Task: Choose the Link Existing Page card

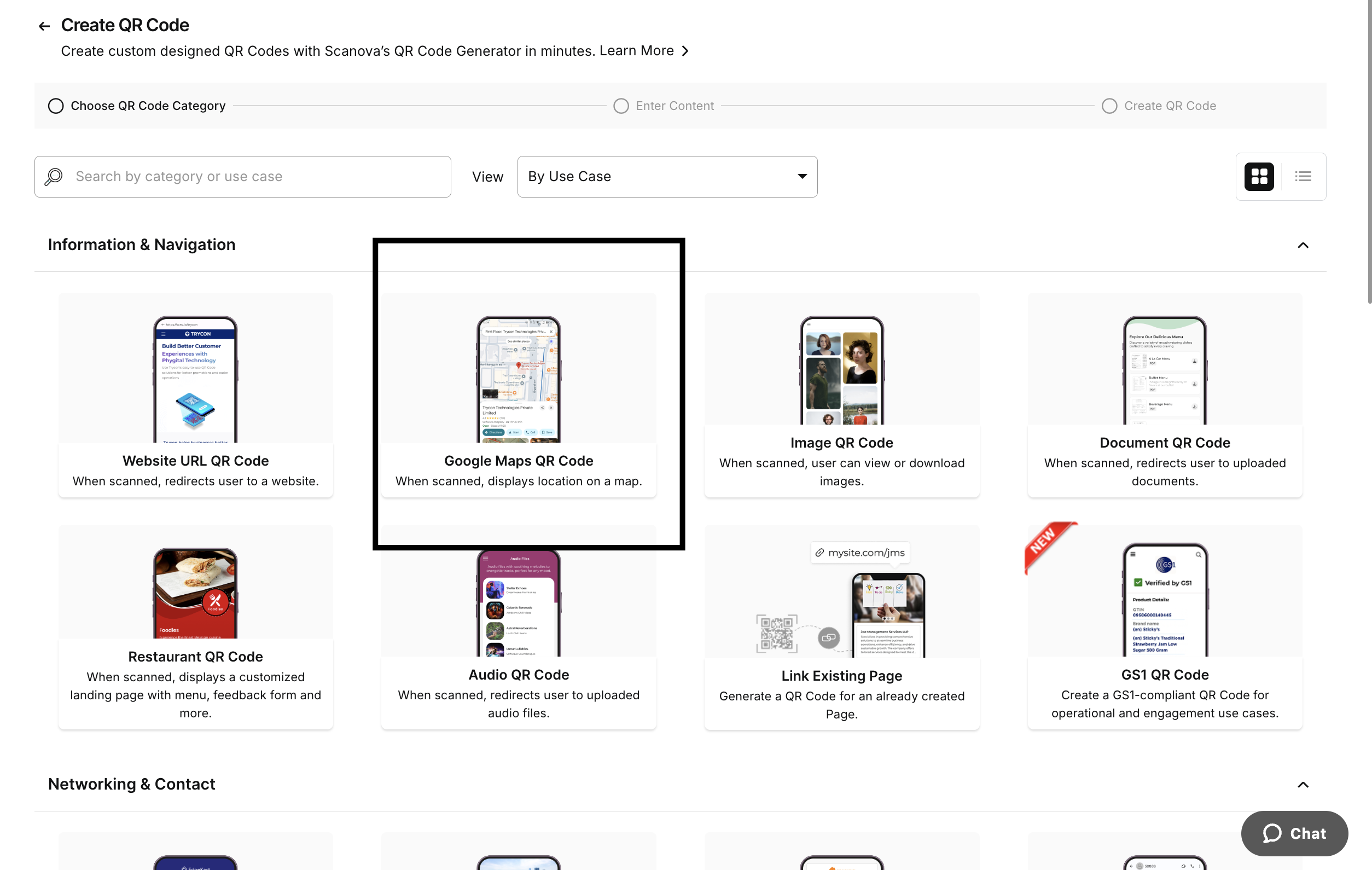Action: tap(841, 627)
